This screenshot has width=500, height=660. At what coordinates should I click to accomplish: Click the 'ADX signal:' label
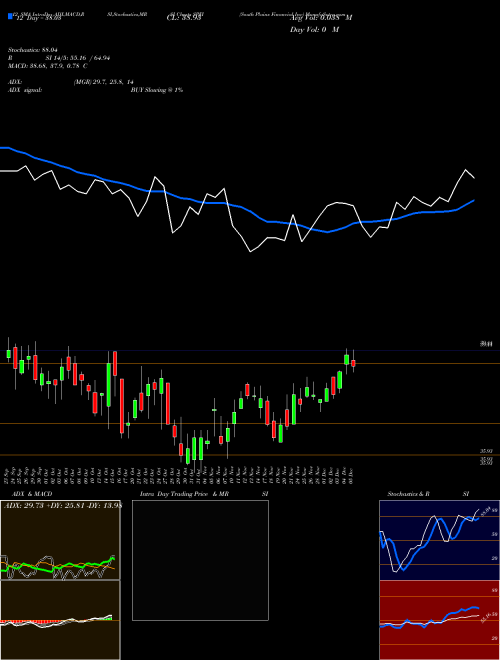25,90
